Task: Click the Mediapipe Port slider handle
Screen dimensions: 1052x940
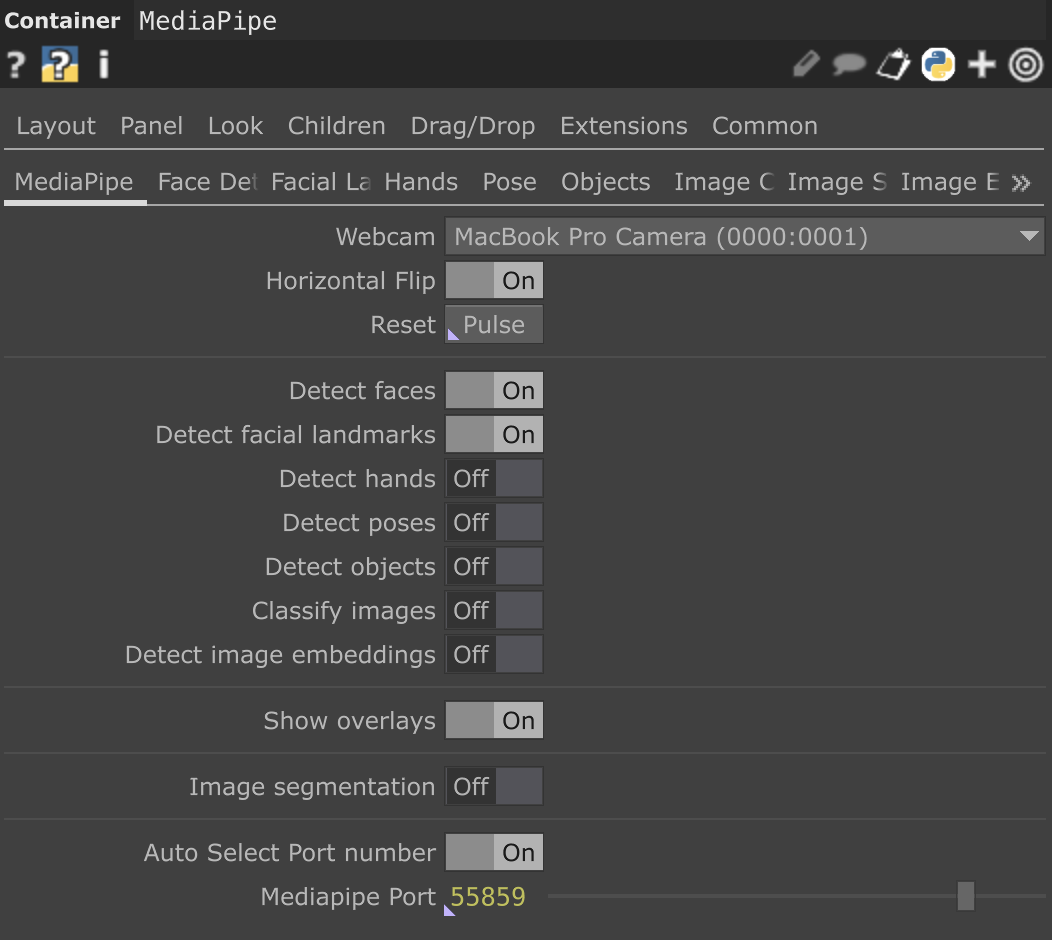Action: coord(965,896)
